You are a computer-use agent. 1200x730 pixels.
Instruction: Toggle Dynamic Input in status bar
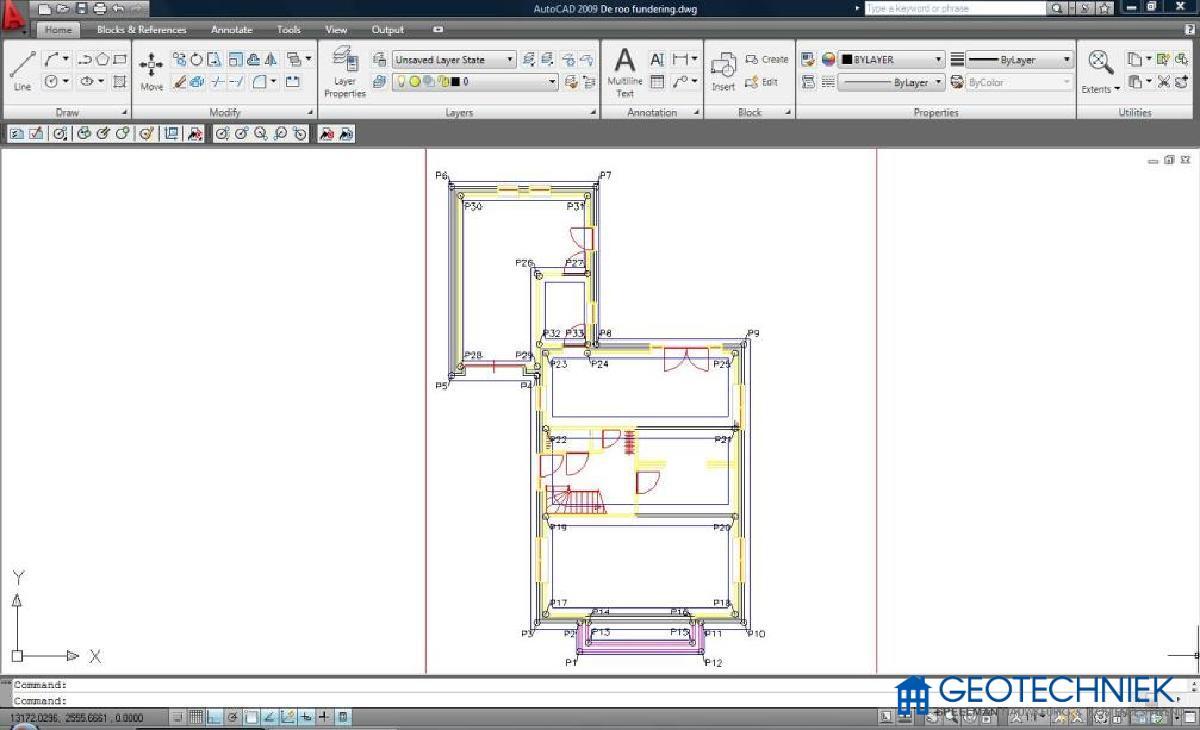[x=306, y=717]
